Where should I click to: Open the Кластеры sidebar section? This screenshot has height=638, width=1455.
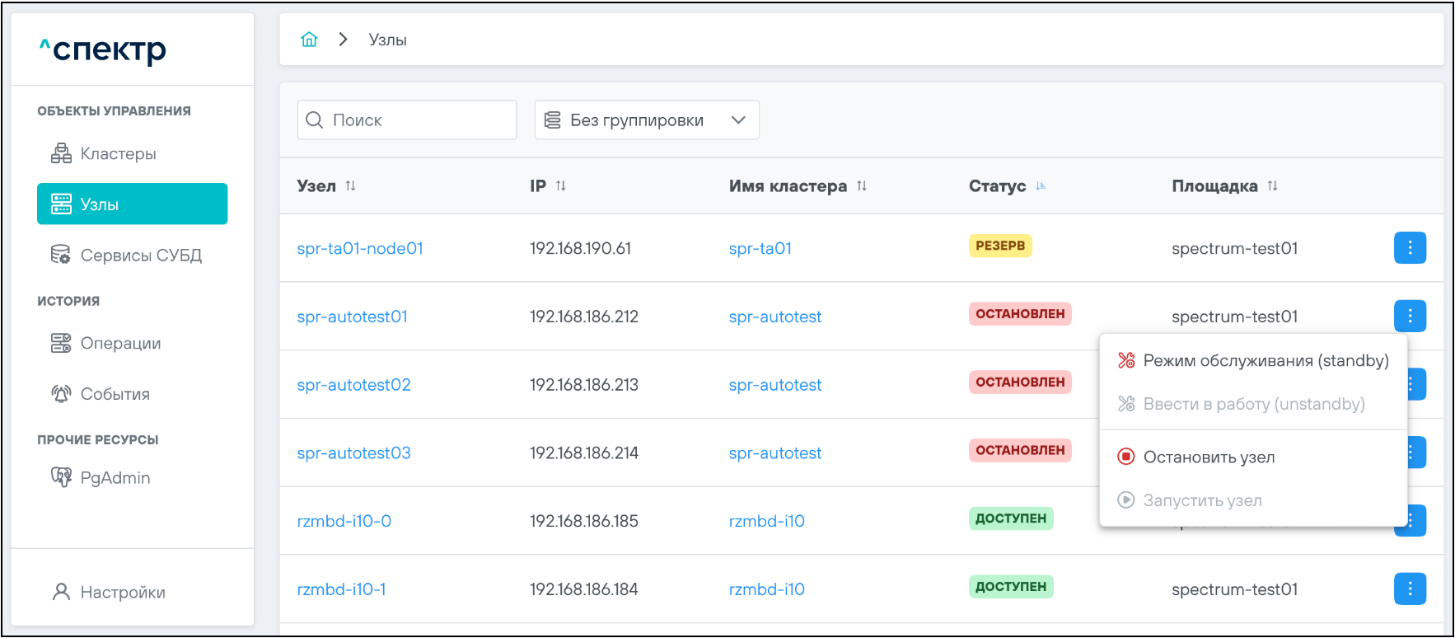point(117,154)
